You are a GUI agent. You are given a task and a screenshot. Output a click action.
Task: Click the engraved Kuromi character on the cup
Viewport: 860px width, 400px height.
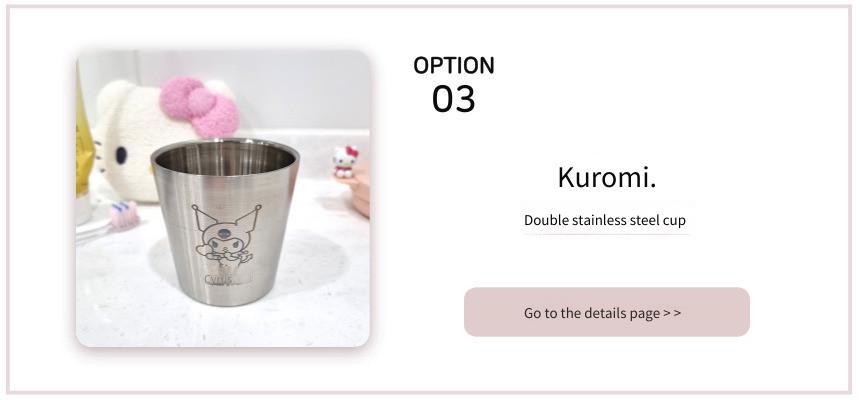226,235
